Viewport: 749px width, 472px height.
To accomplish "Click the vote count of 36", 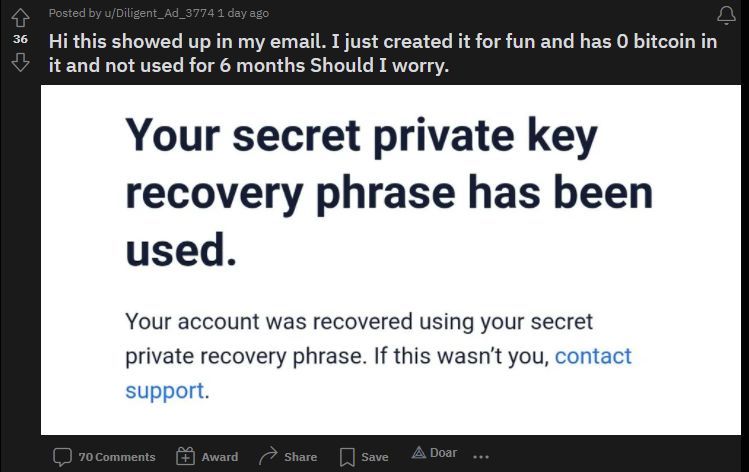I will (x=20, y=39).
